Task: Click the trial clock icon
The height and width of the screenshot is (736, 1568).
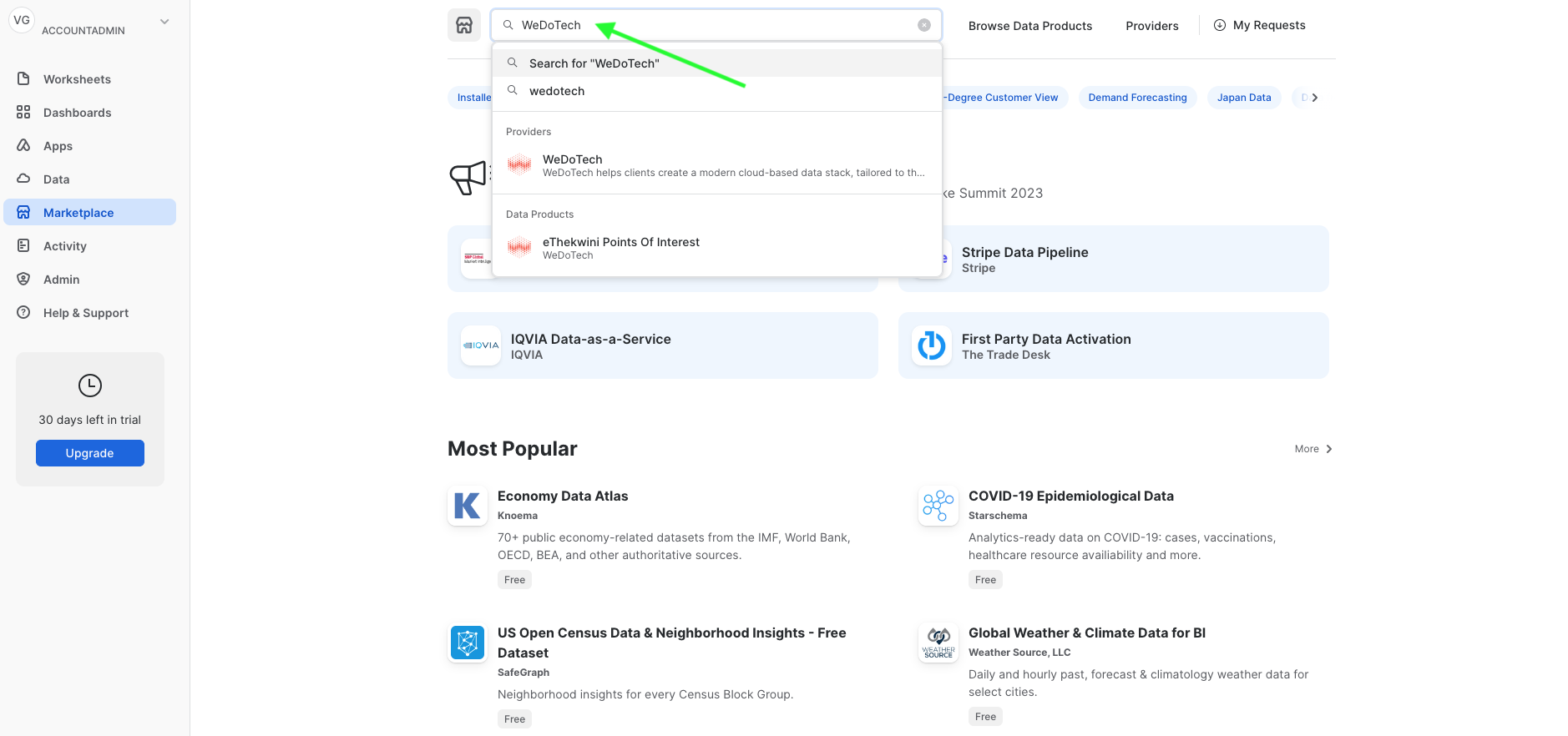Action: [x=90, y=386]
